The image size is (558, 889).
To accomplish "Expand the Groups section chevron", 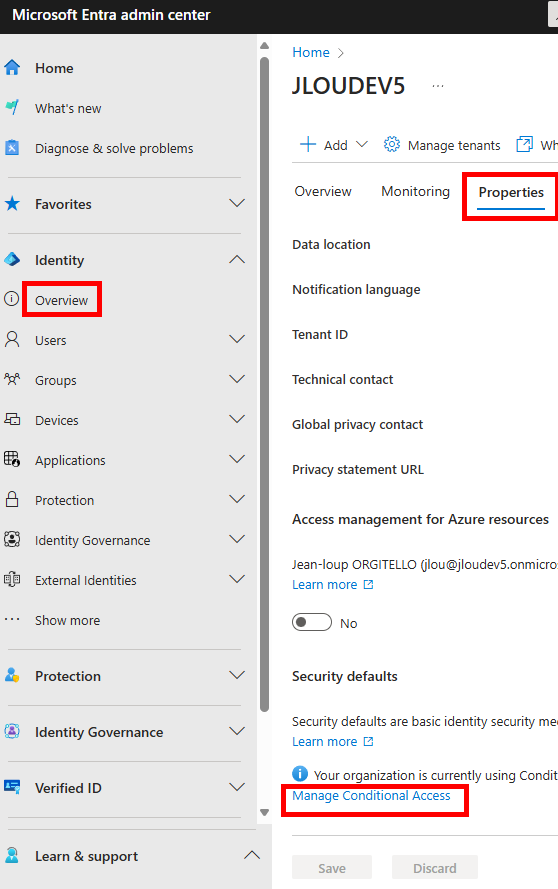I will point(237,379).
